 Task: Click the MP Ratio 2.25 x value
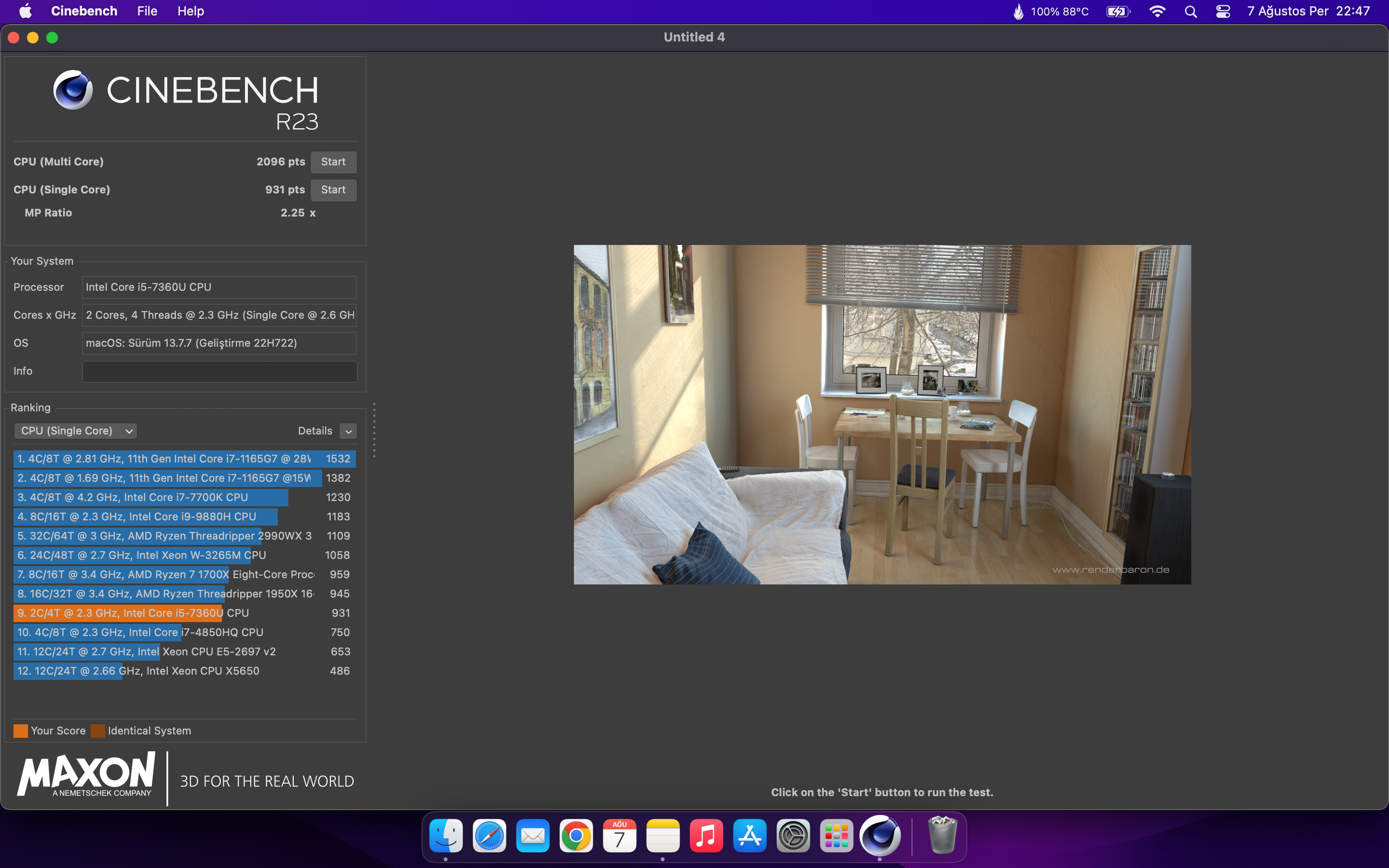pos(298,213)
